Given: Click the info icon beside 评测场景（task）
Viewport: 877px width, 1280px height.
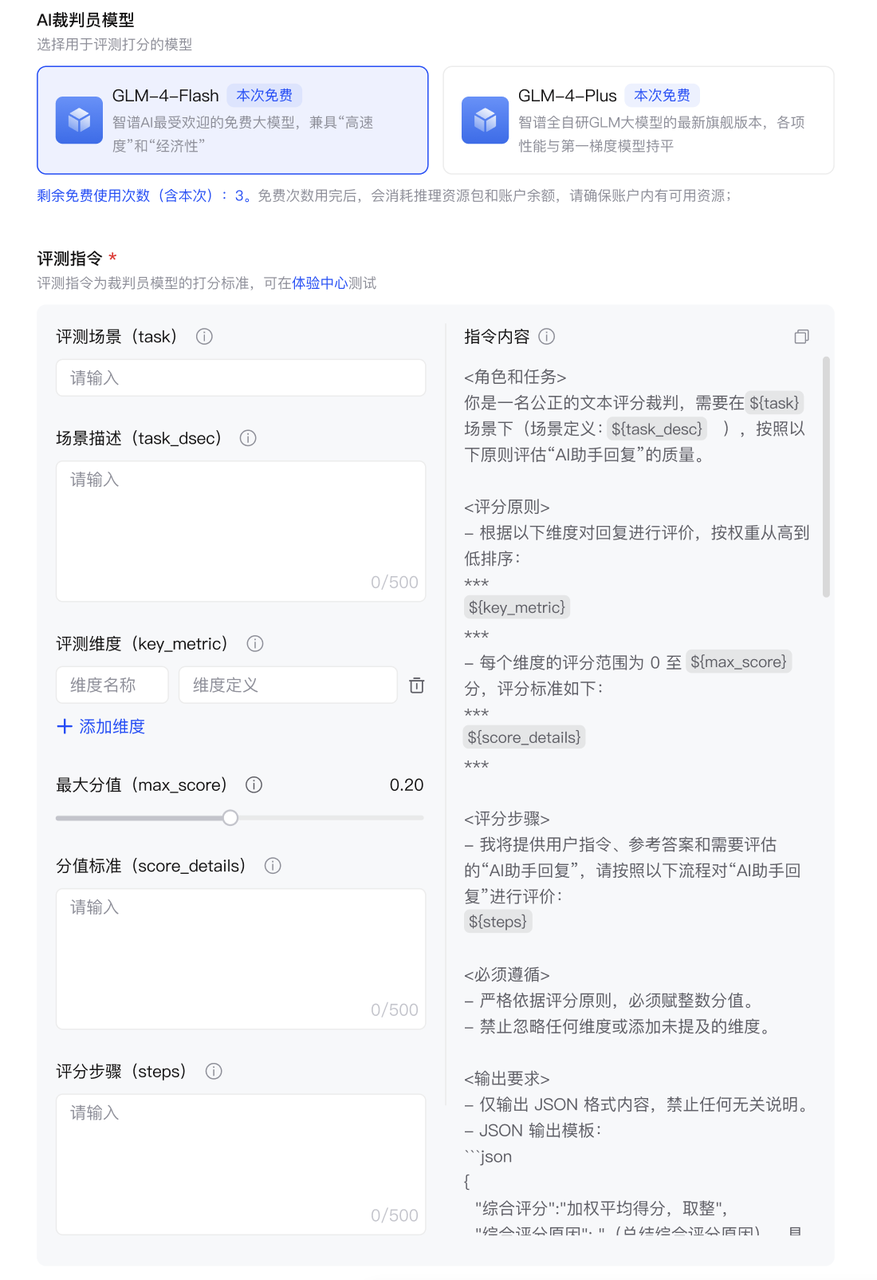Looking at the screenshot, I should (x=204, y=337).
